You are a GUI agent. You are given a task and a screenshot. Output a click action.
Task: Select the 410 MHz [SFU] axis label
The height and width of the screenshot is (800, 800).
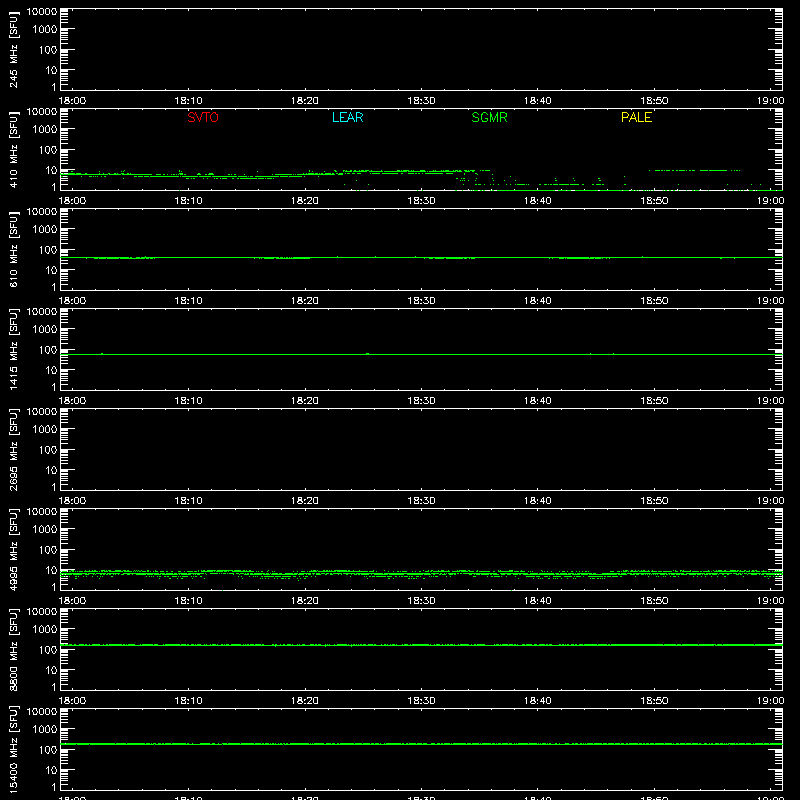(x=13, y=149)
